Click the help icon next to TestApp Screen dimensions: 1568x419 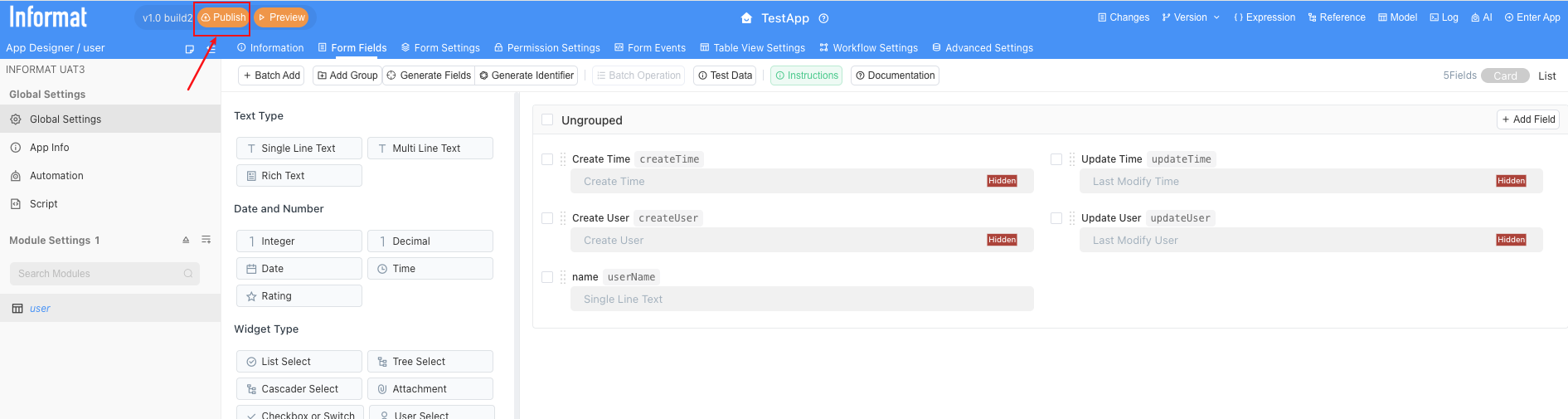[x=823, y=18]
